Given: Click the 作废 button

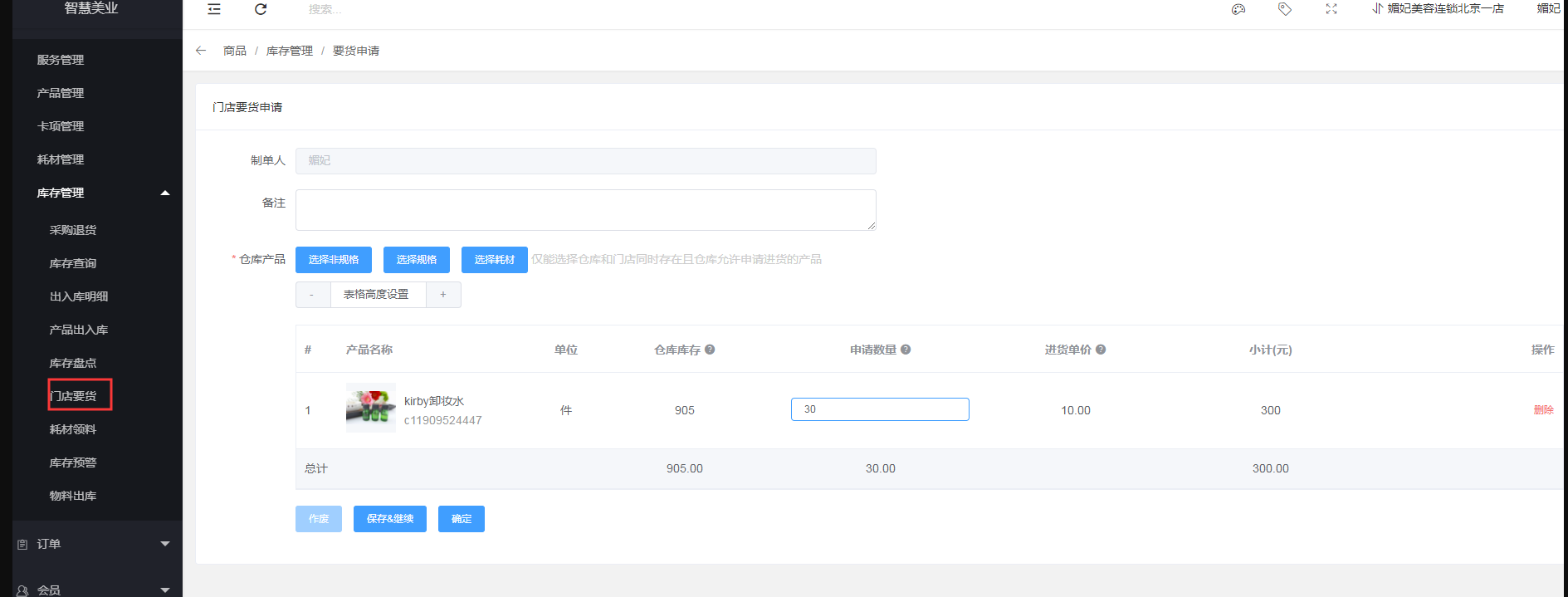Looking at the screenshot, I should coord(319,519).
